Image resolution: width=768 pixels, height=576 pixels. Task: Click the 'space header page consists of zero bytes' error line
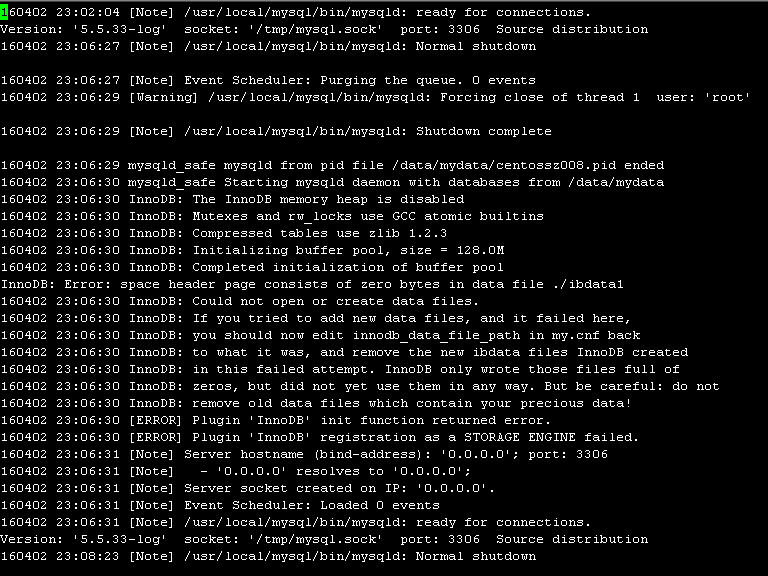click(312, 285)
